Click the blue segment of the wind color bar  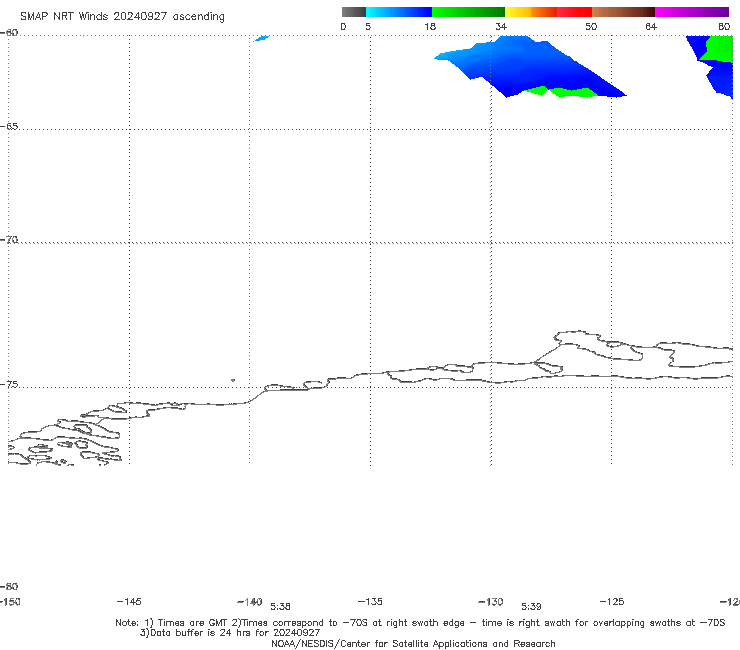[399, 12]
